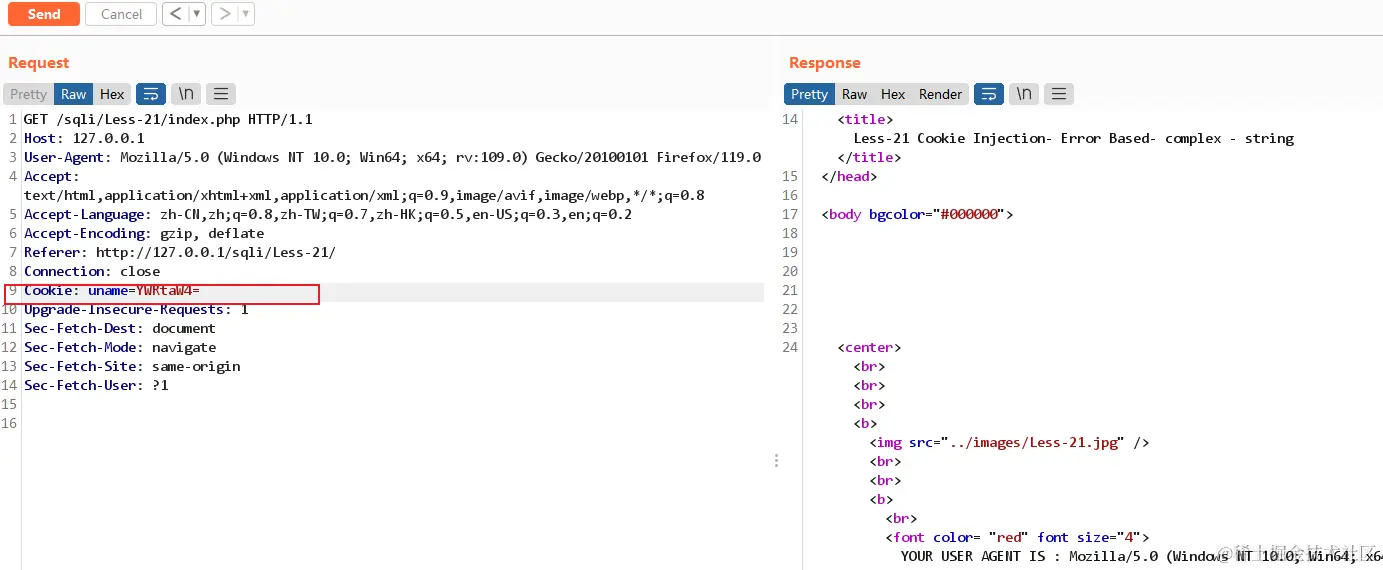Click the Sec-Fetch-User: ?1 line
Screen dimensions: 1383x570
click(96, 386)
